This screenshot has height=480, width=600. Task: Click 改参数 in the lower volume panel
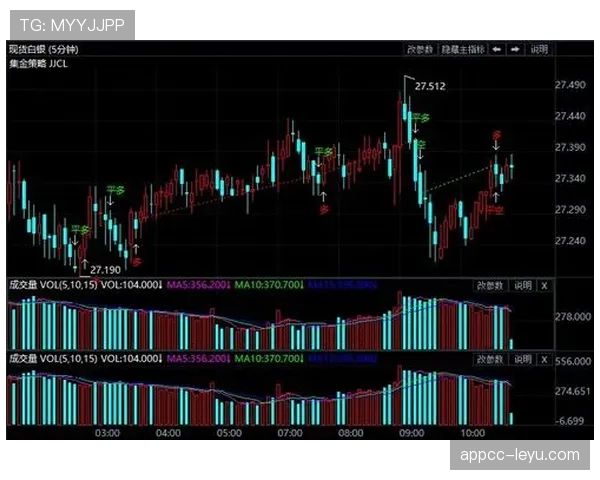pyautogui.click(x=489, y=357)
